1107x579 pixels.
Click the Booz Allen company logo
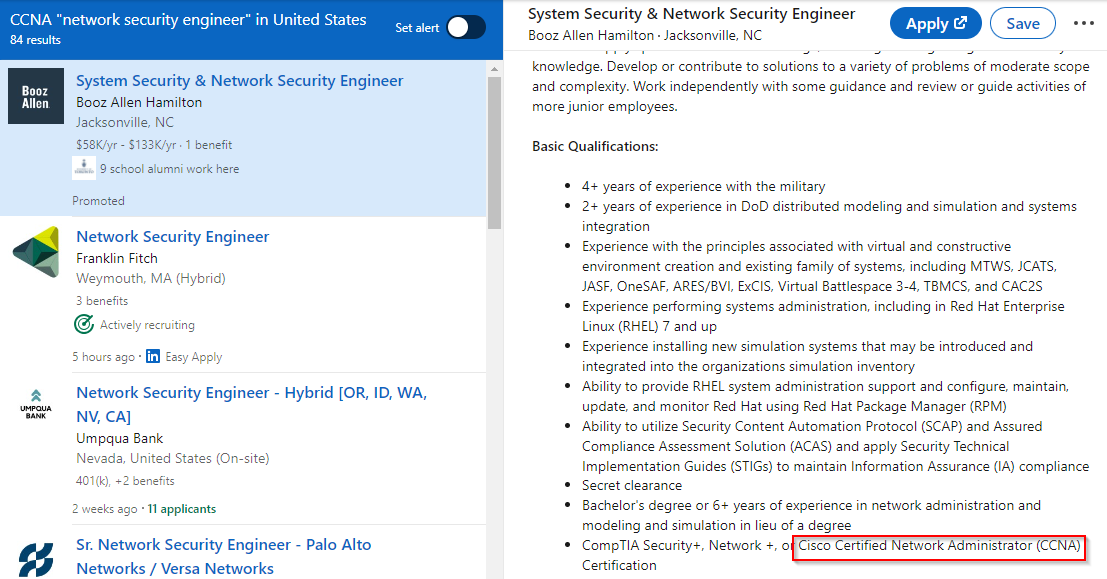pyautogui.click(x=36, y=96)
